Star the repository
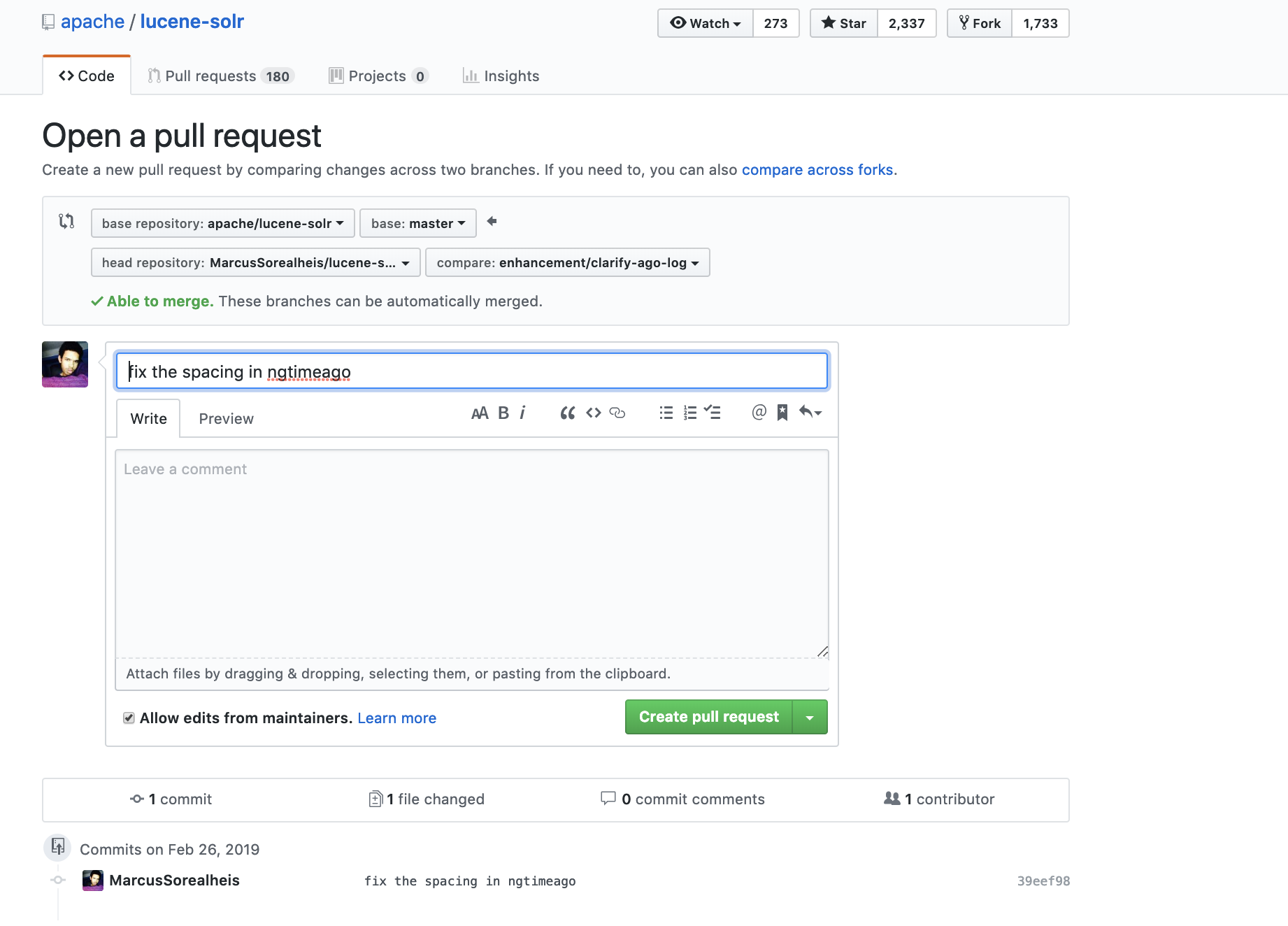Image resolution: width=1288 pixels, height=926 pixels. 844,23
